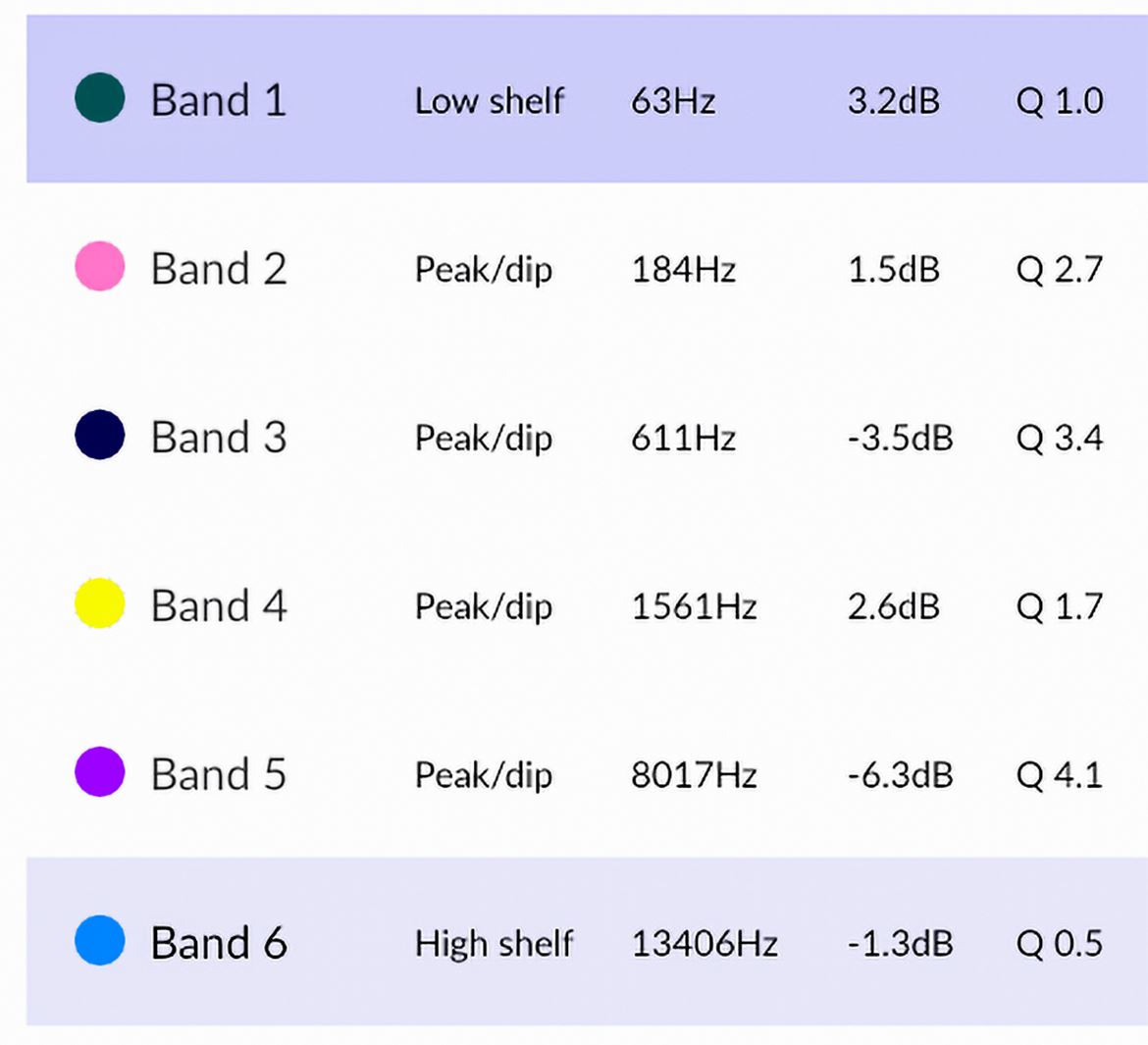Open Band 1 Low shelf filter type

(x=490, y=100)
